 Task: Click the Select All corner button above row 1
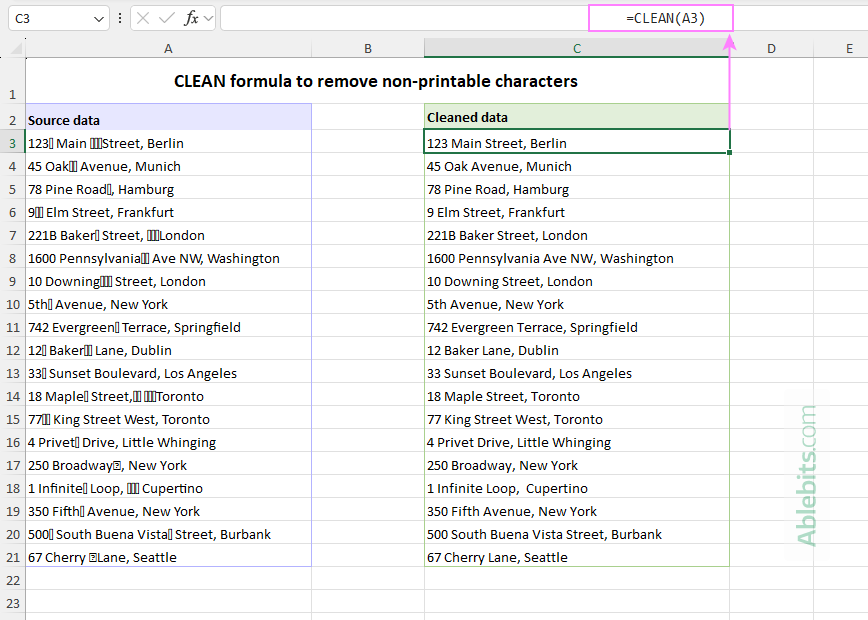tap(13, 47)
